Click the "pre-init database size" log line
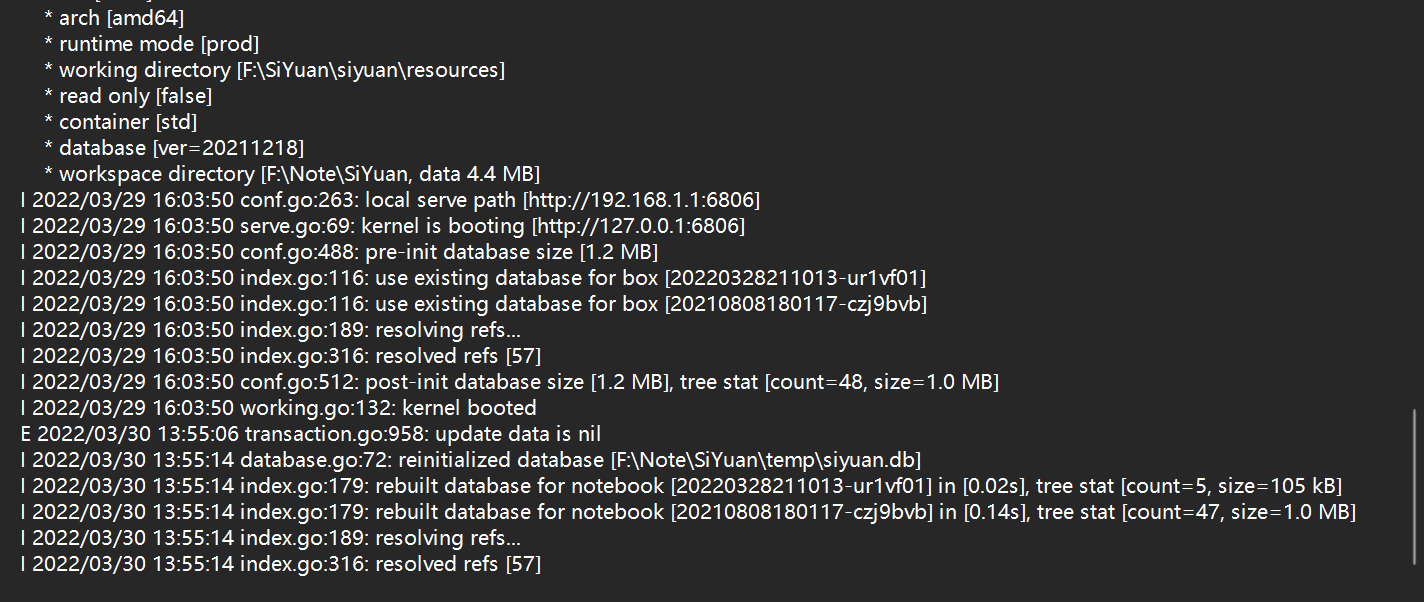The height and width of the screenshot is (602, 1424). coord(339,252)
